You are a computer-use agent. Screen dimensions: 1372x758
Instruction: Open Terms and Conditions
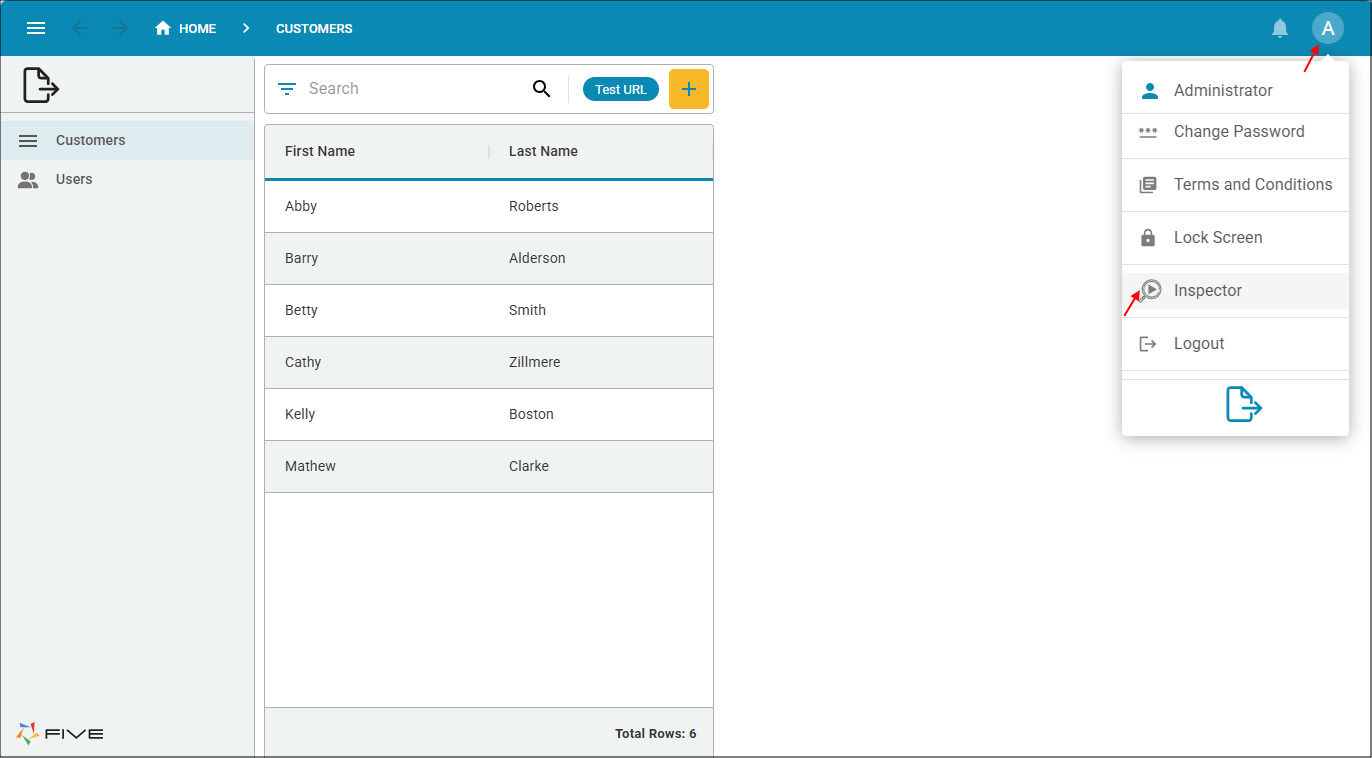click(x=1252, y=185)
